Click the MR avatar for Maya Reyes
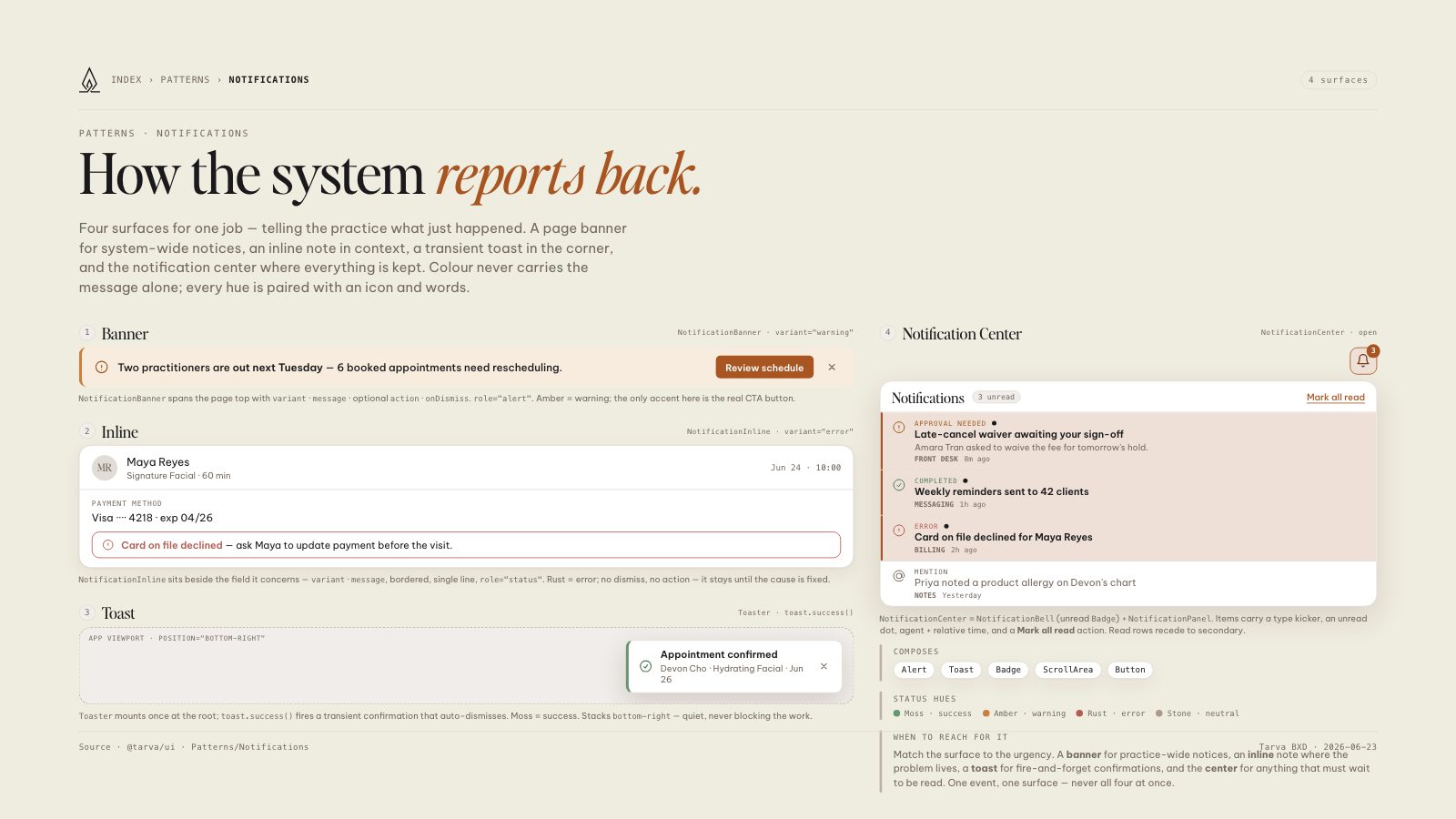Viewport: 1456px width, 819px height. tap(105, 468)
